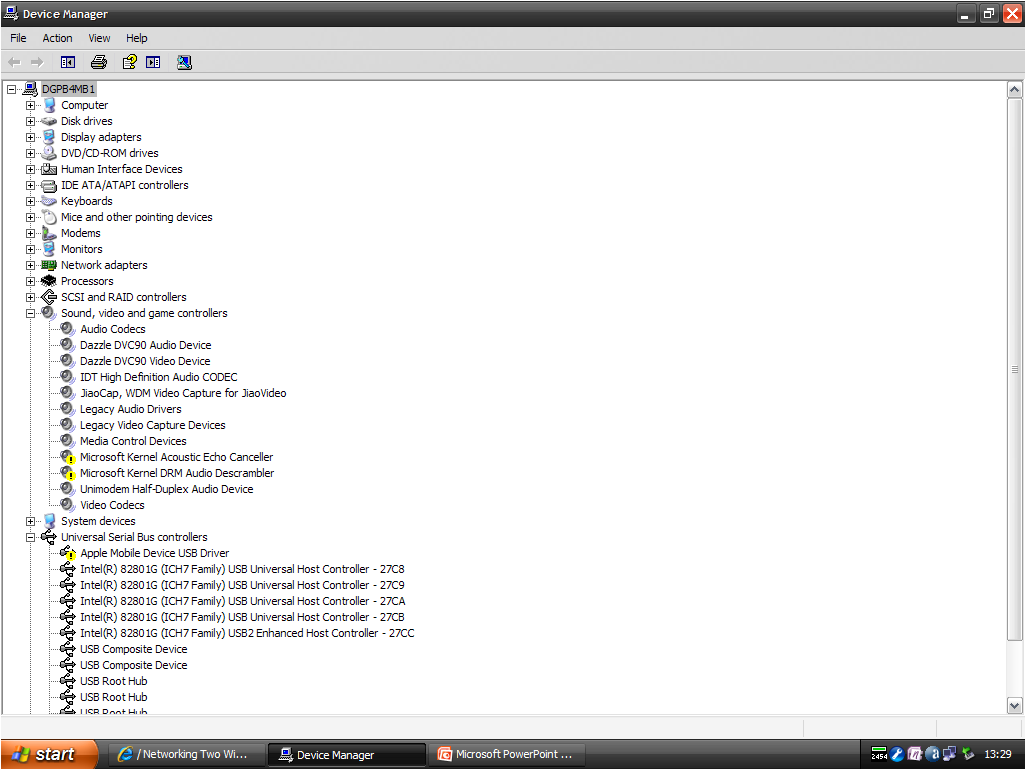
Task: Select Dazzle DVC90 Video Device
Action: click(x=145, y=361)
